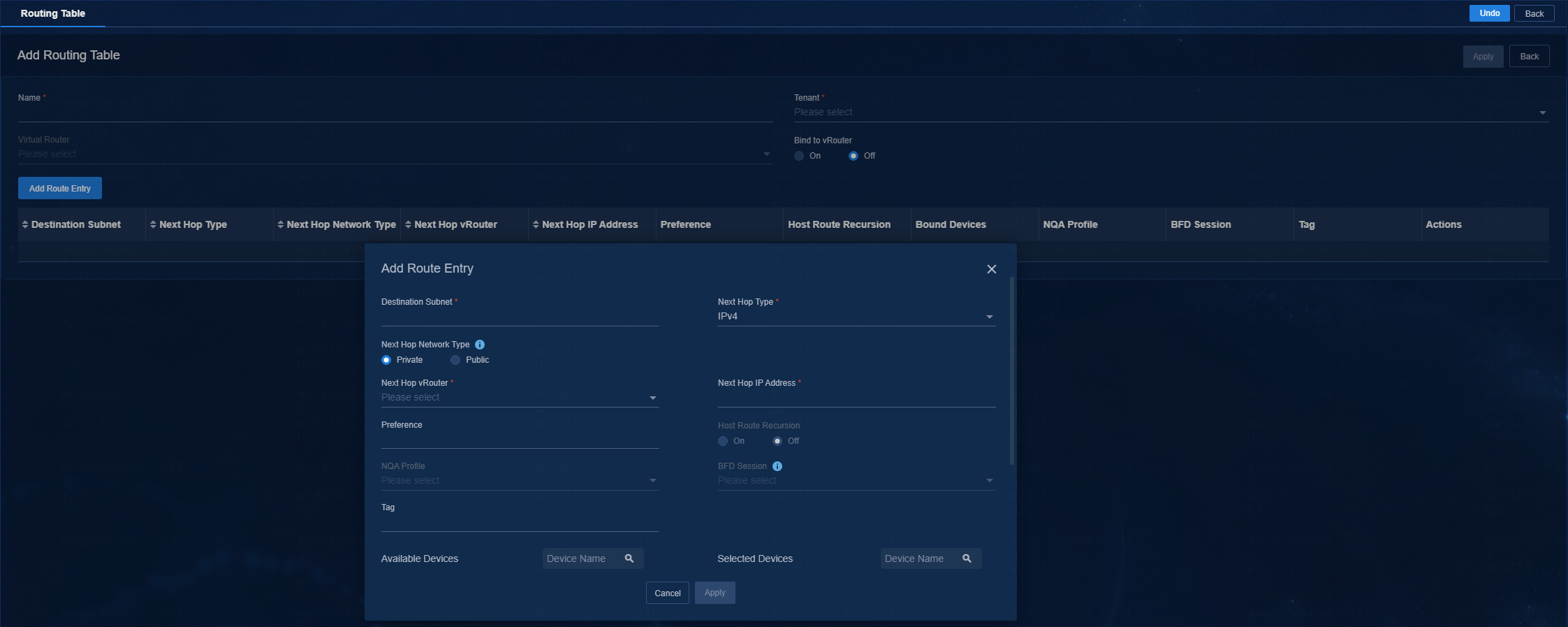The width and height of the screenshot is (1568, 627).
Task: Set Bind to vRouter Off
Action: click(853, 156)
